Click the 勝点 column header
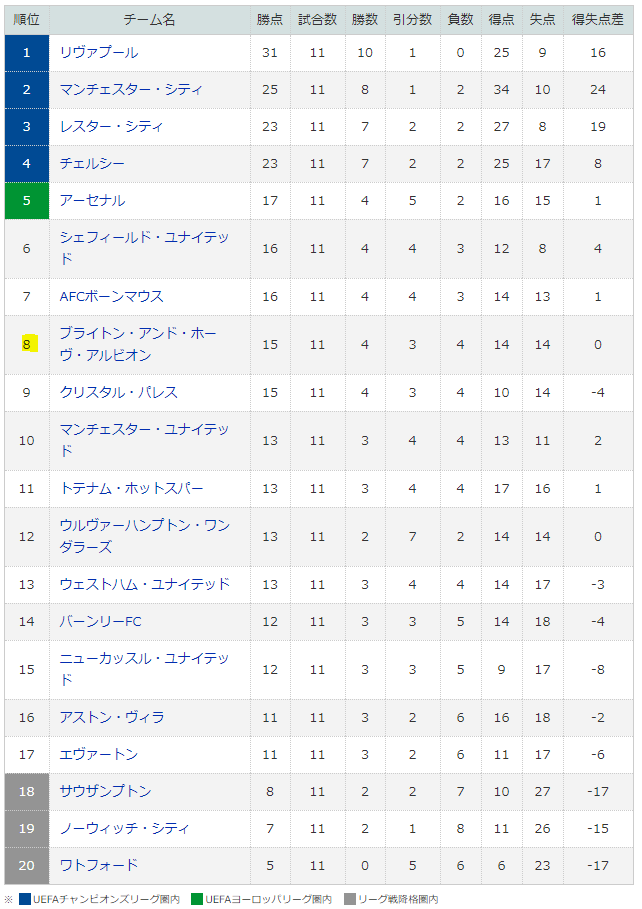This screenshot has width=642, height=909. (x=270, y=20)
